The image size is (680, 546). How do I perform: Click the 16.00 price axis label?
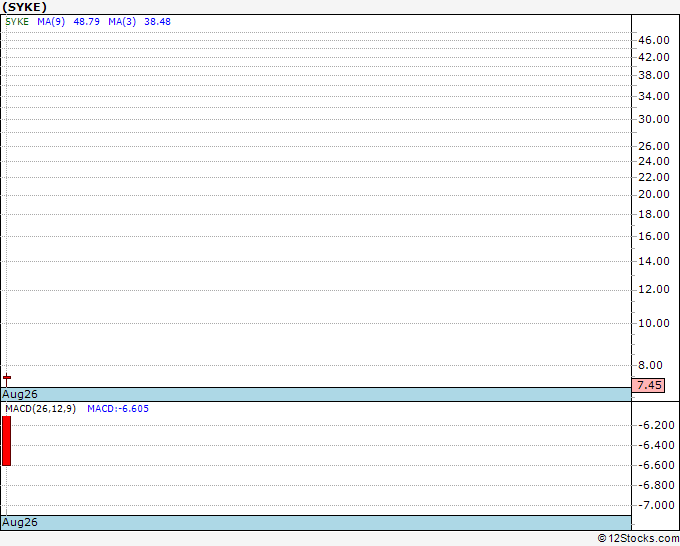(x=654, y=236)
